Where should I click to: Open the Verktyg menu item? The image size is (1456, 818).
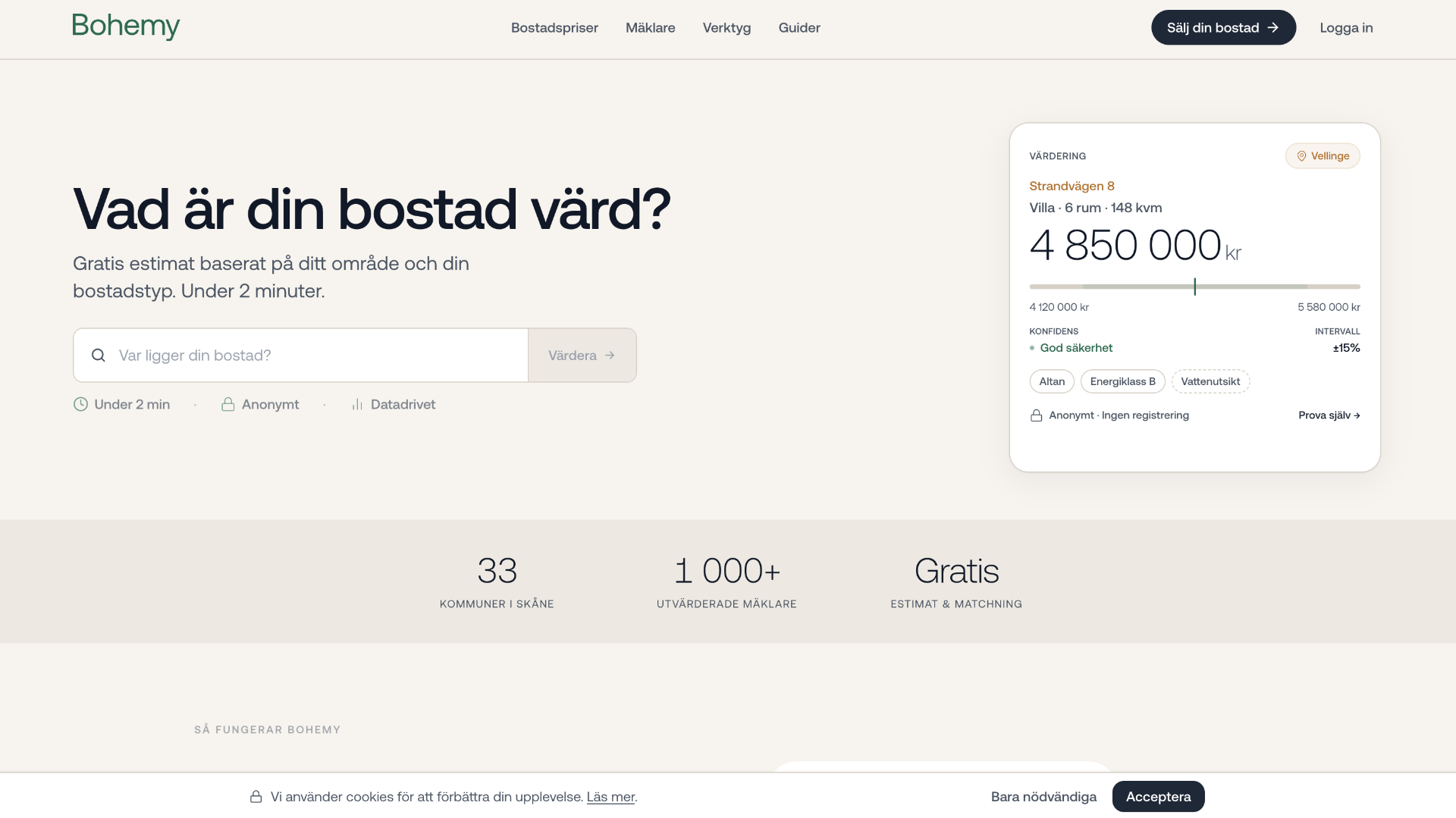click(x=726, y=28)
